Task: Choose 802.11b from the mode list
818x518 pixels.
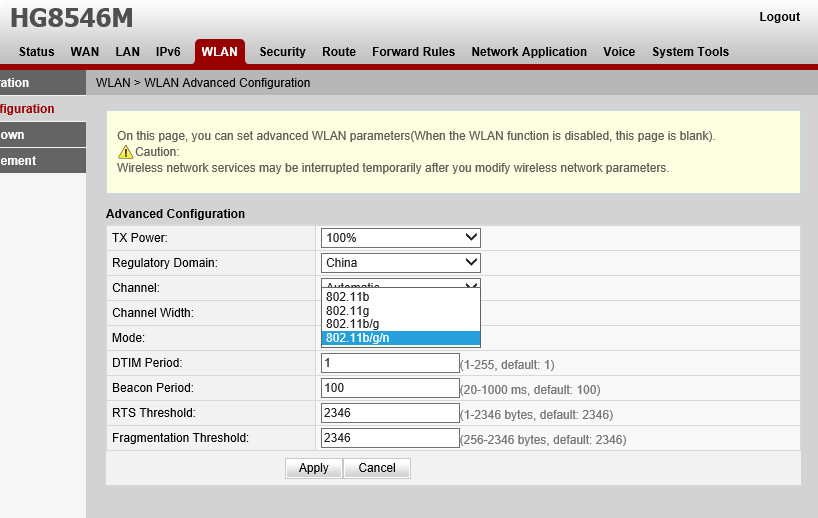Action: [401, 297]
